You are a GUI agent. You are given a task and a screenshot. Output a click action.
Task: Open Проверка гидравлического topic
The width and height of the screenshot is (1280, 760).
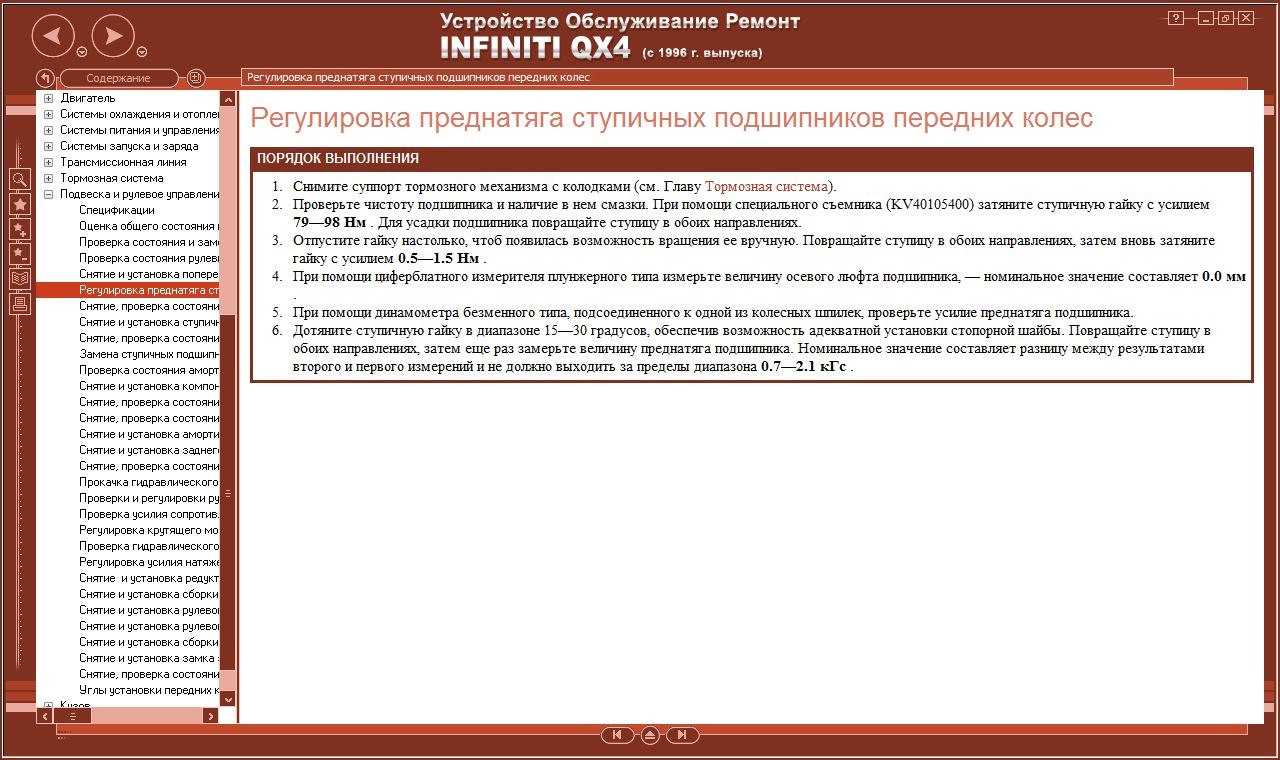(x=149, y=546)
